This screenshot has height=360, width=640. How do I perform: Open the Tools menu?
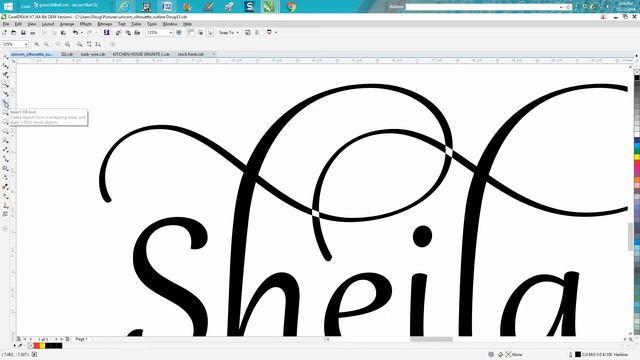pyautogui.click(x=152, y=24)
